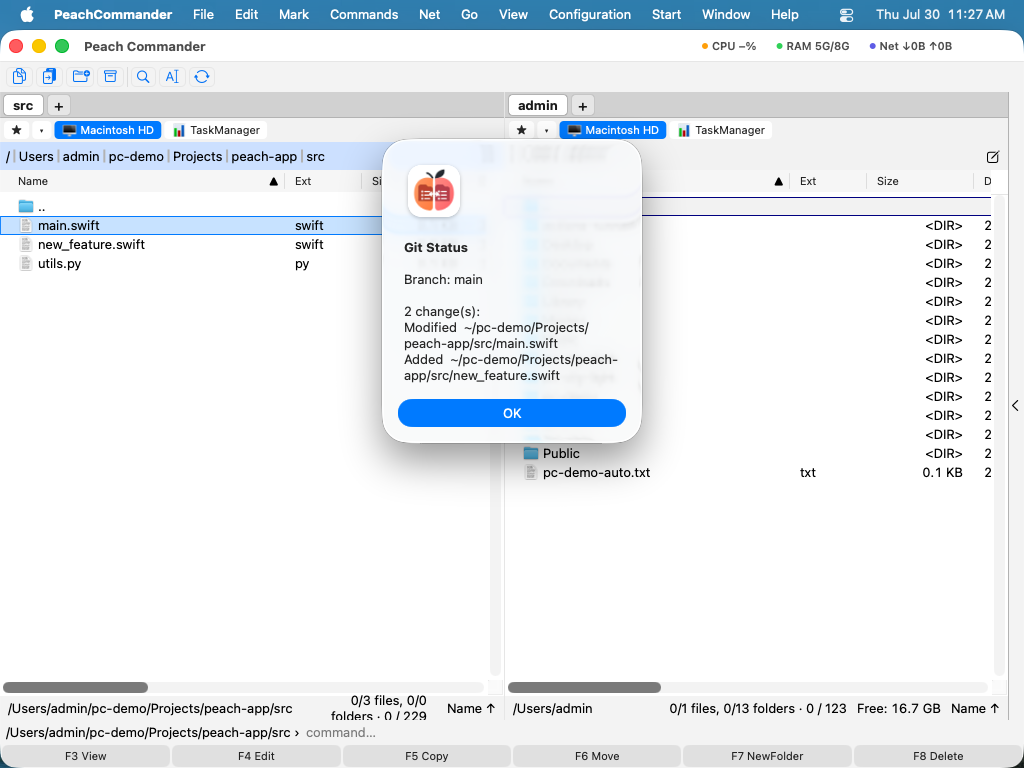1024x768 pixels.
Task: Click left panel favorites star button
Action: (17, 130)
